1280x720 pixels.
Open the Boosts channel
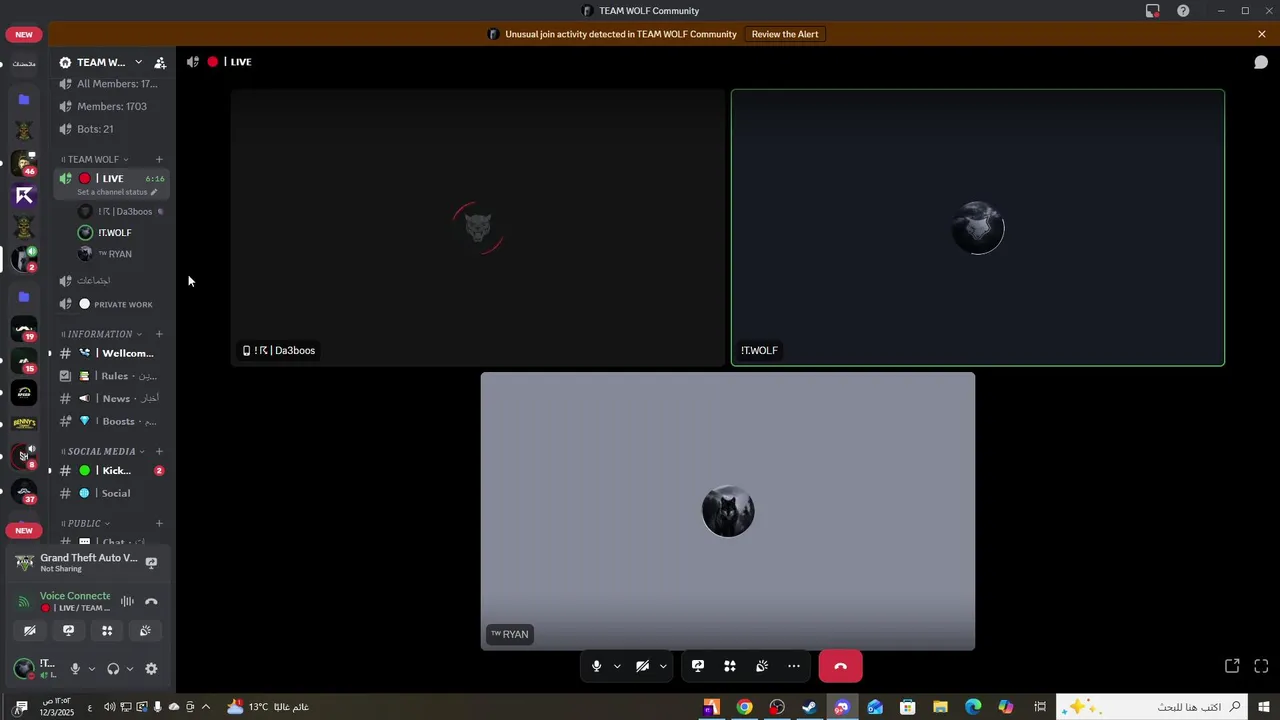pyautogui.click(x=112, y=421)
